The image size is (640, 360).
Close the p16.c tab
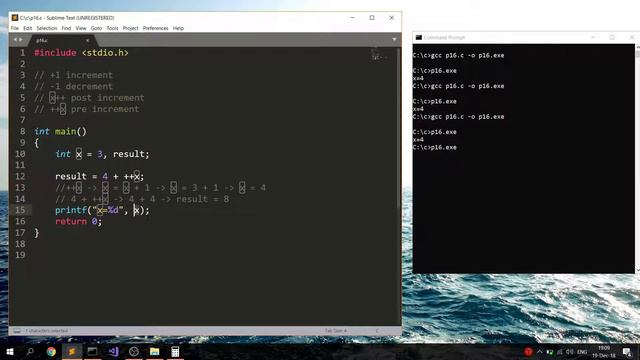[87, 40]
